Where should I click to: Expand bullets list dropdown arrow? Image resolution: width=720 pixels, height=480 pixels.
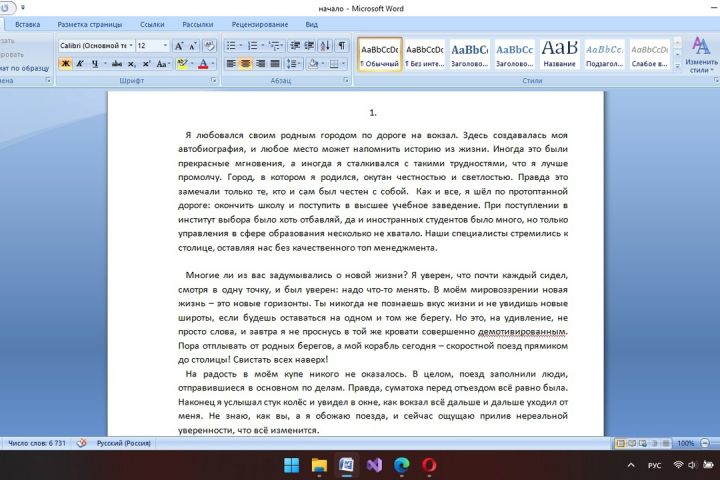coord(241,46)
